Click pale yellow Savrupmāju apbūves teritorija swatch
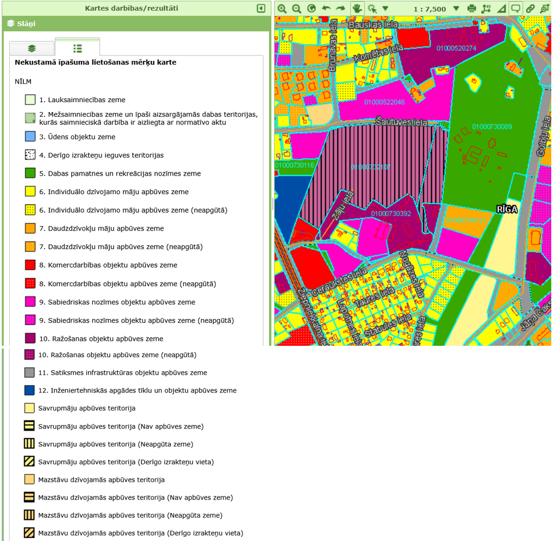The image size is (554, 541). 29,408
